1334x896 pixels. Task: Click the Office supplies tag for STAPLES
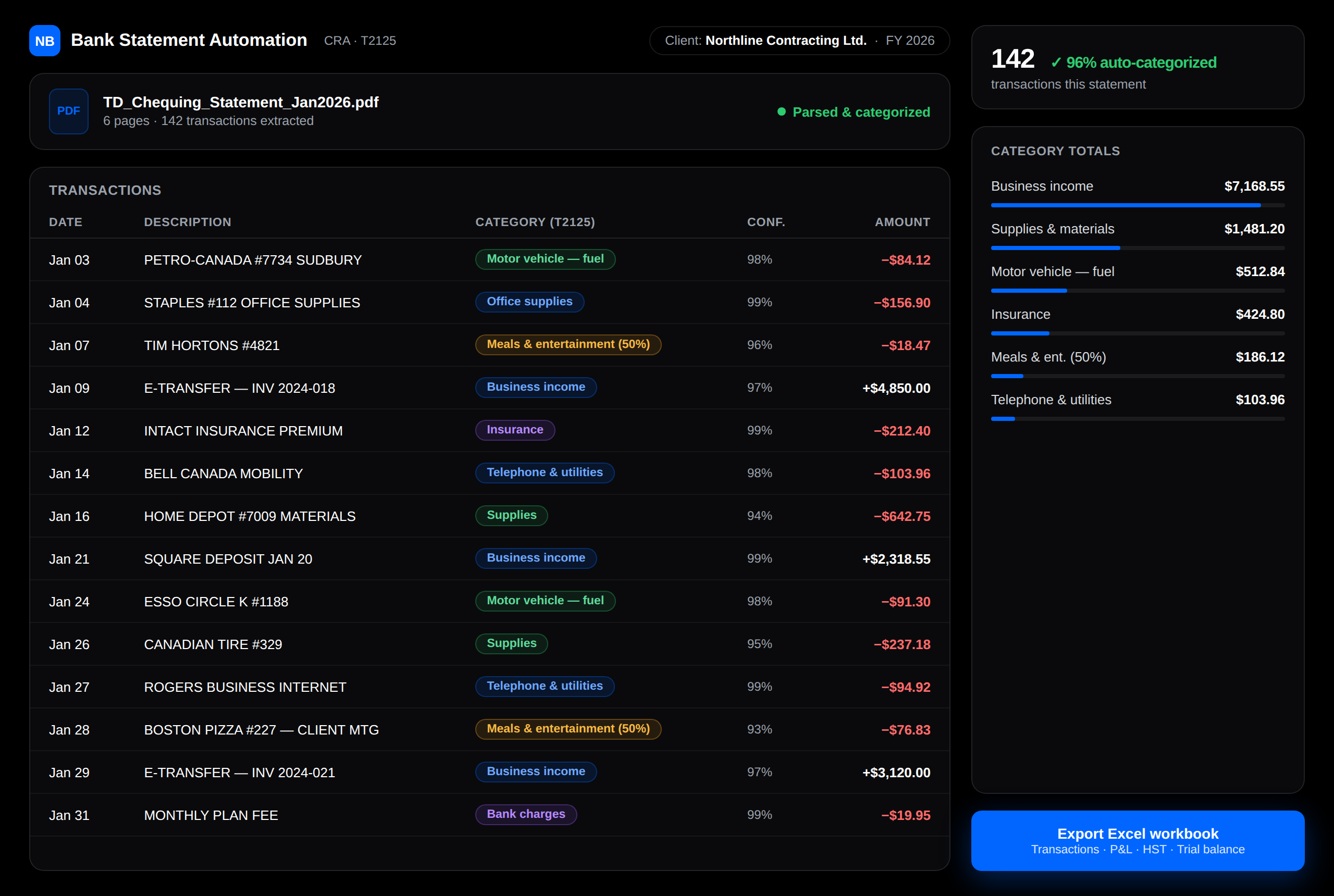530,302
